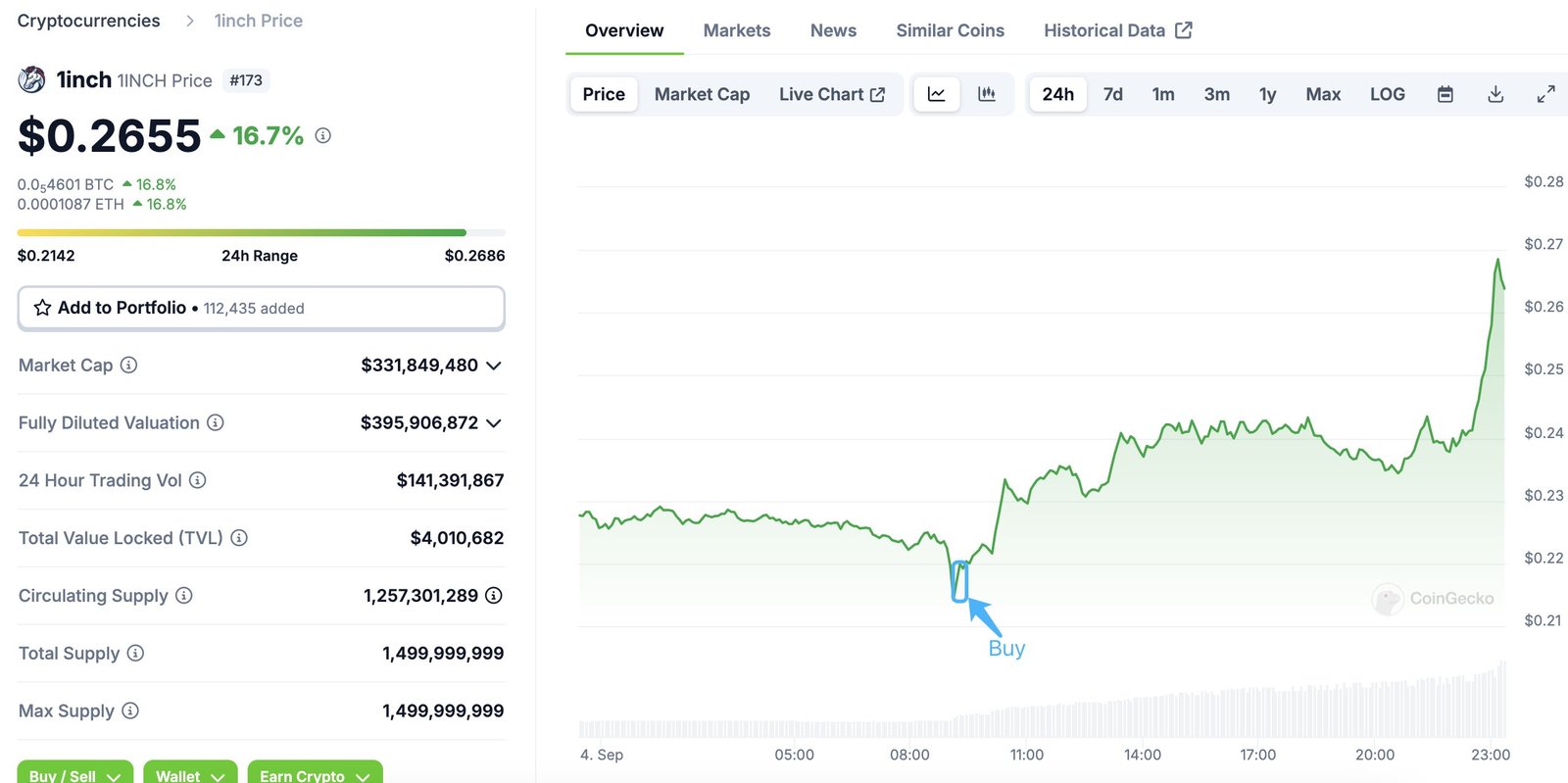Select the 3m time range
The width and height of the screenshot is (1568, 783).
click(1217, 94)
